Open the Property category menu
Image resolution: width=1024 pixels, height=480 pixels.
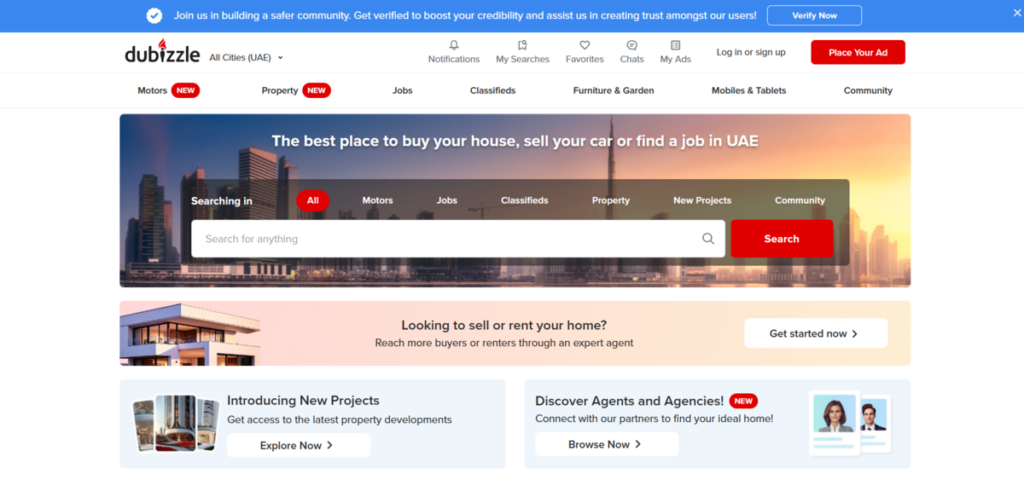tap(280, 91)
